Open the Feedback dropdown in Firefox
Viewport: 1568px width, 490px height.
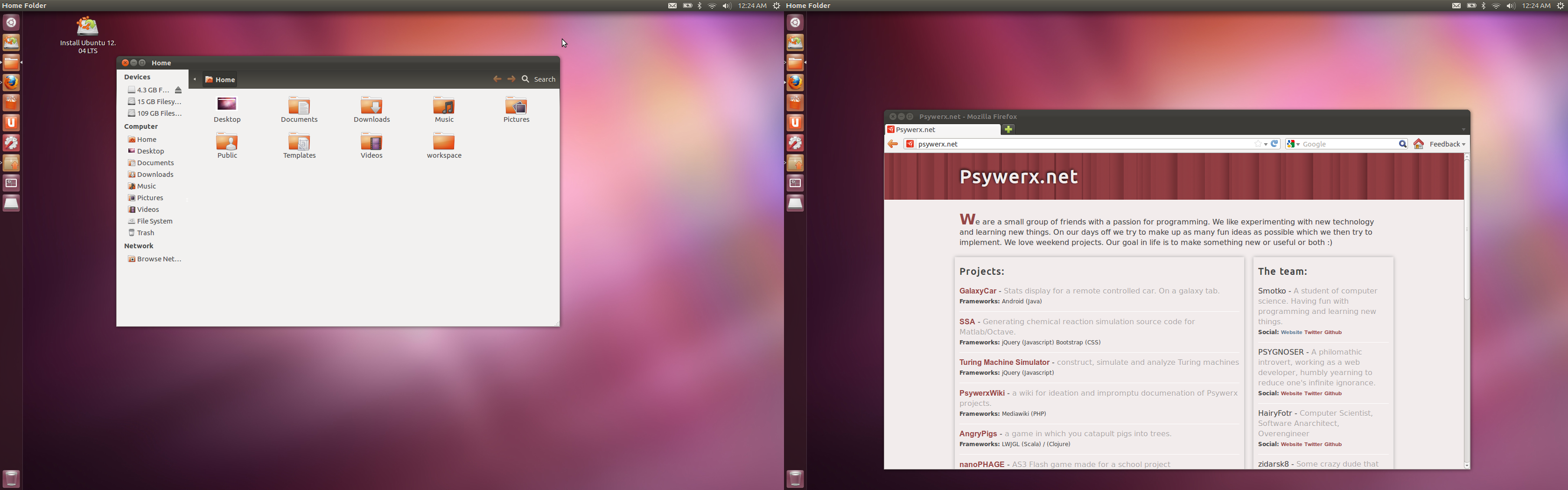(x=1447, y=144)
